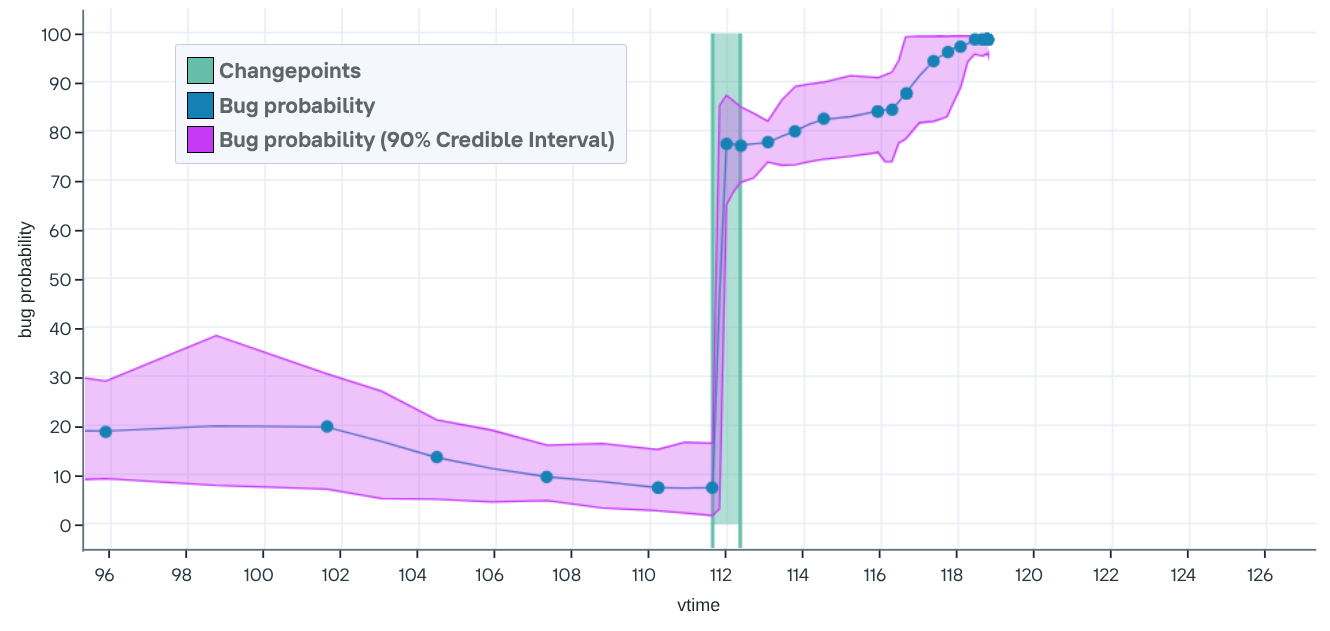Select the data point near vtime 113.8
The height and width of the screenshot is (631, 1330).
[x=795, y=131]
